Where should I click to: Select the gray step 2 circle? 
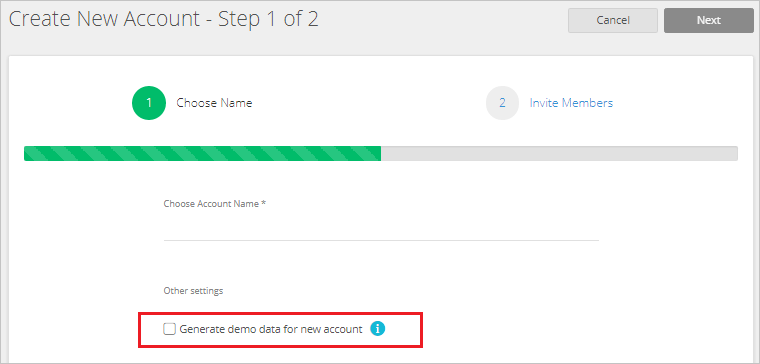(502, 103)
